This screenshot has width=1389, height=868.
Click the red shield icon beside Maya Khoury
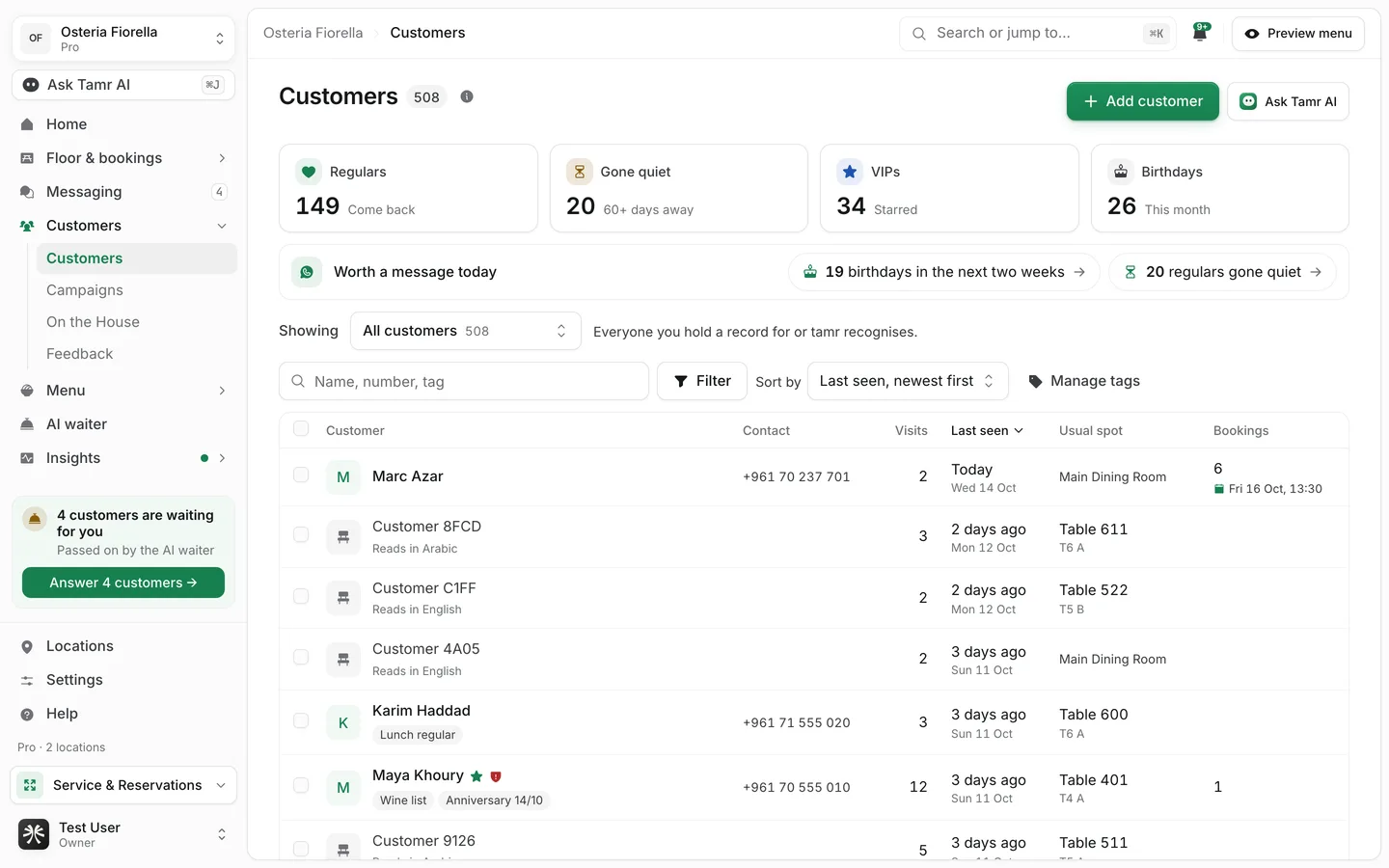click(x=496, y=776)
